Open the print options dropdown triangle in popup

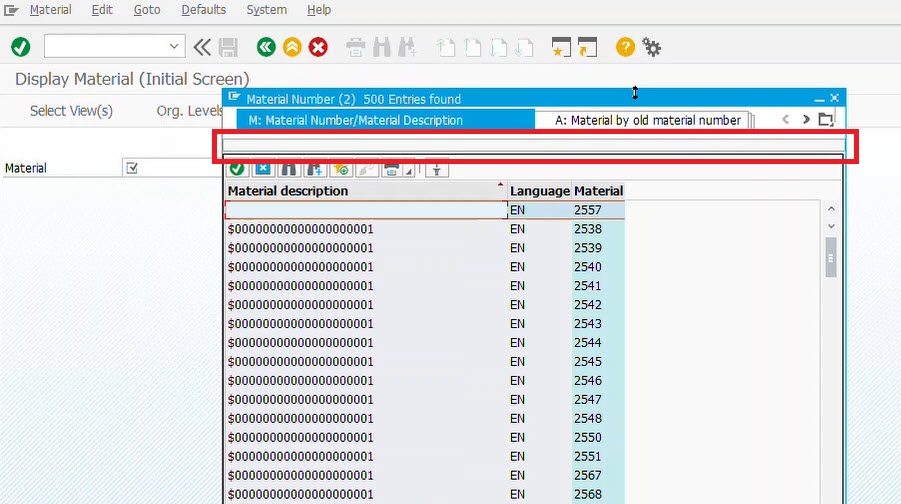[409, 170]
